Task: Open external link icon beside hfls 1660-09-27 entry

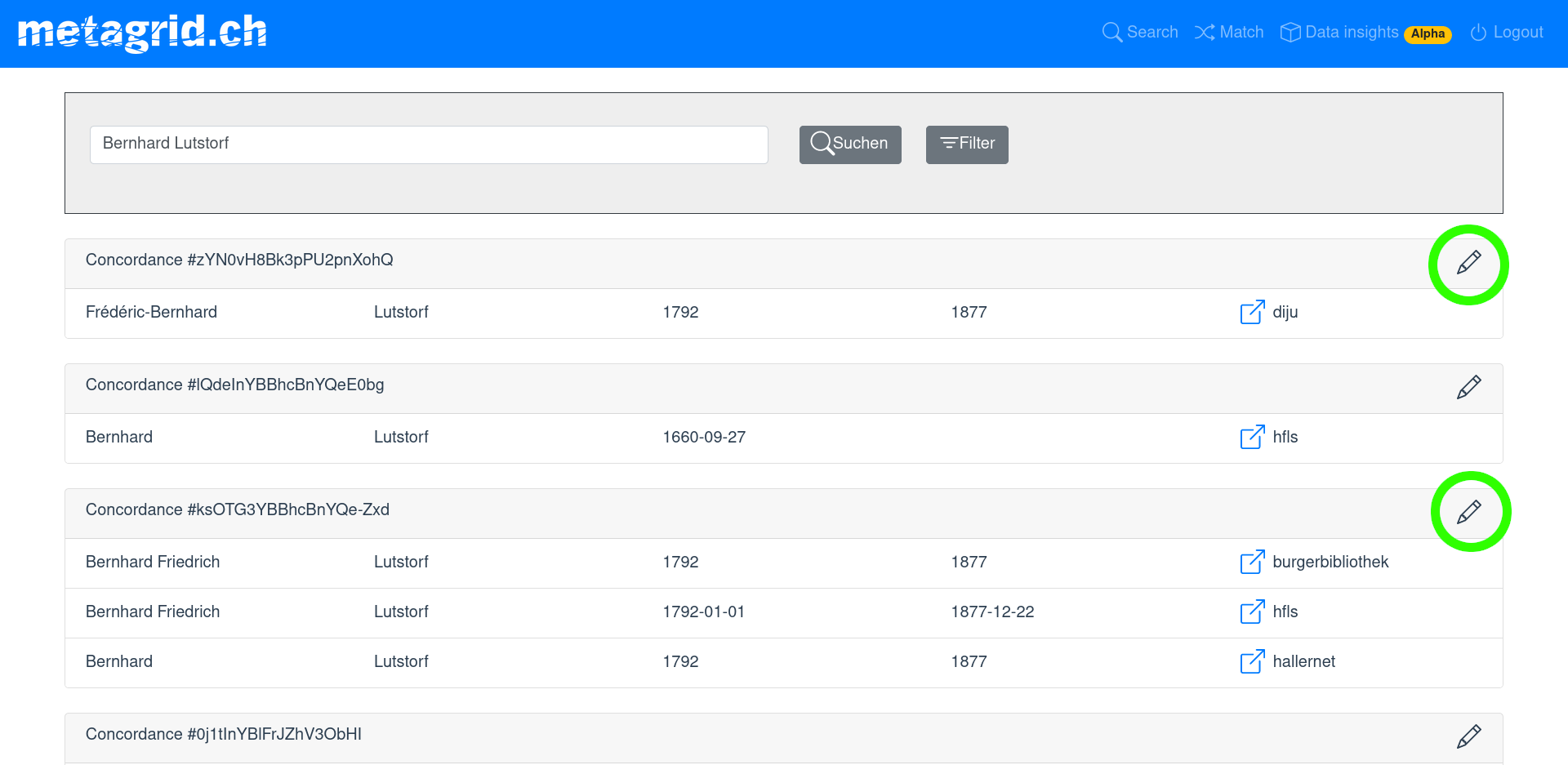Action: click(x=1252, y=437)
